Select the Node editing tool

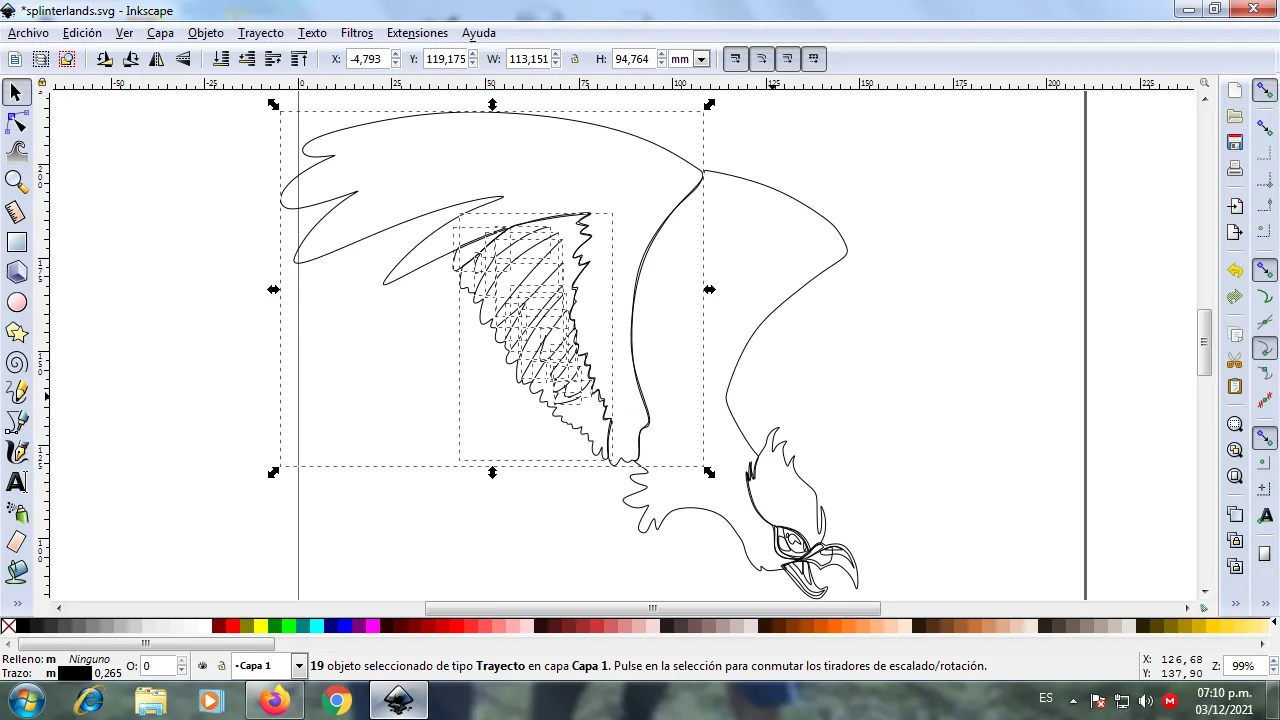tap(17, 123)
